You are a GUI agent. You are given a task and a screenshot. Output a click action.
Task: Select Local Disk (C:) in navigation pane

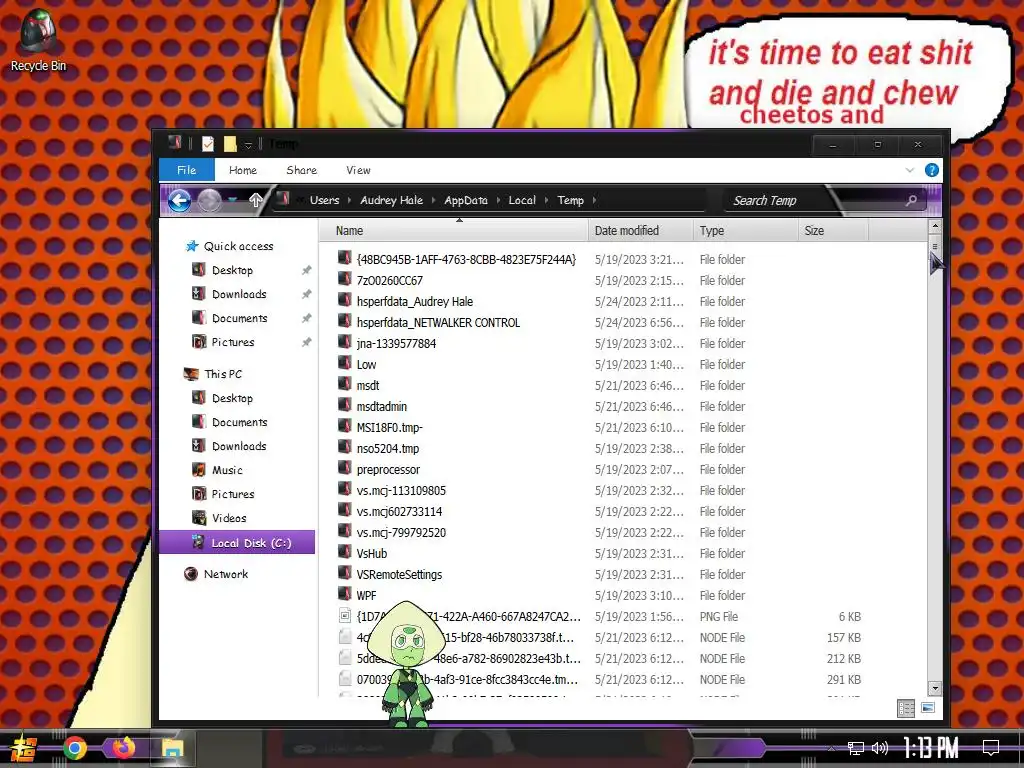237,543
